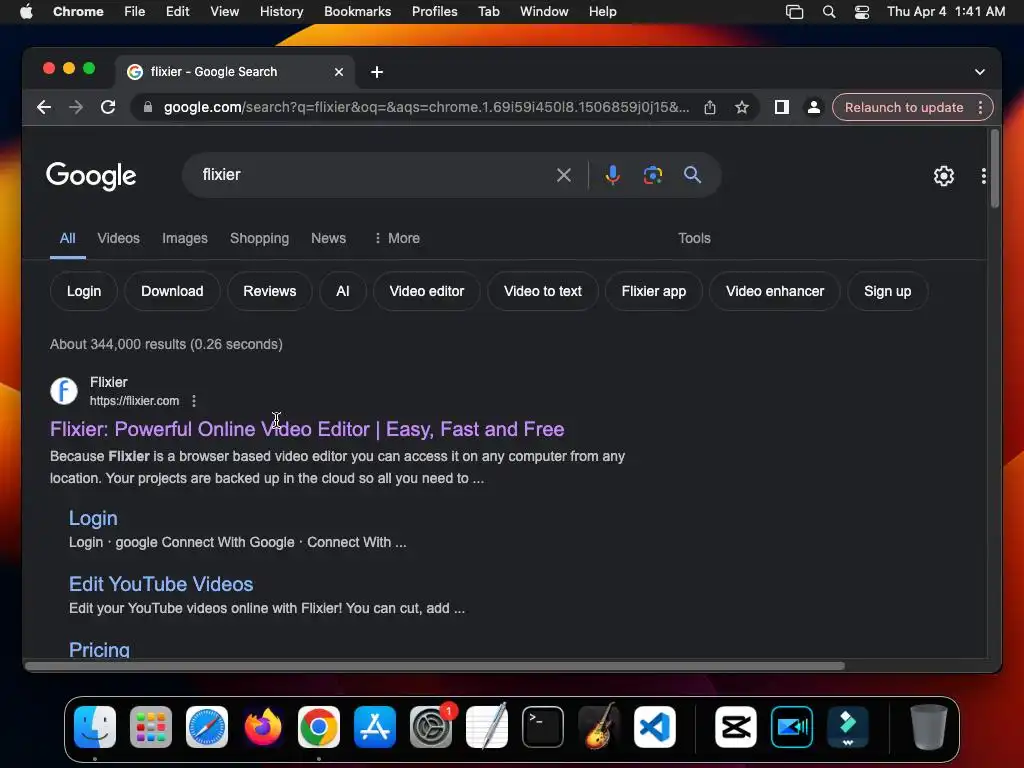Switch to the News results tab
1024x768 pixels.
[x=328, y=238]
